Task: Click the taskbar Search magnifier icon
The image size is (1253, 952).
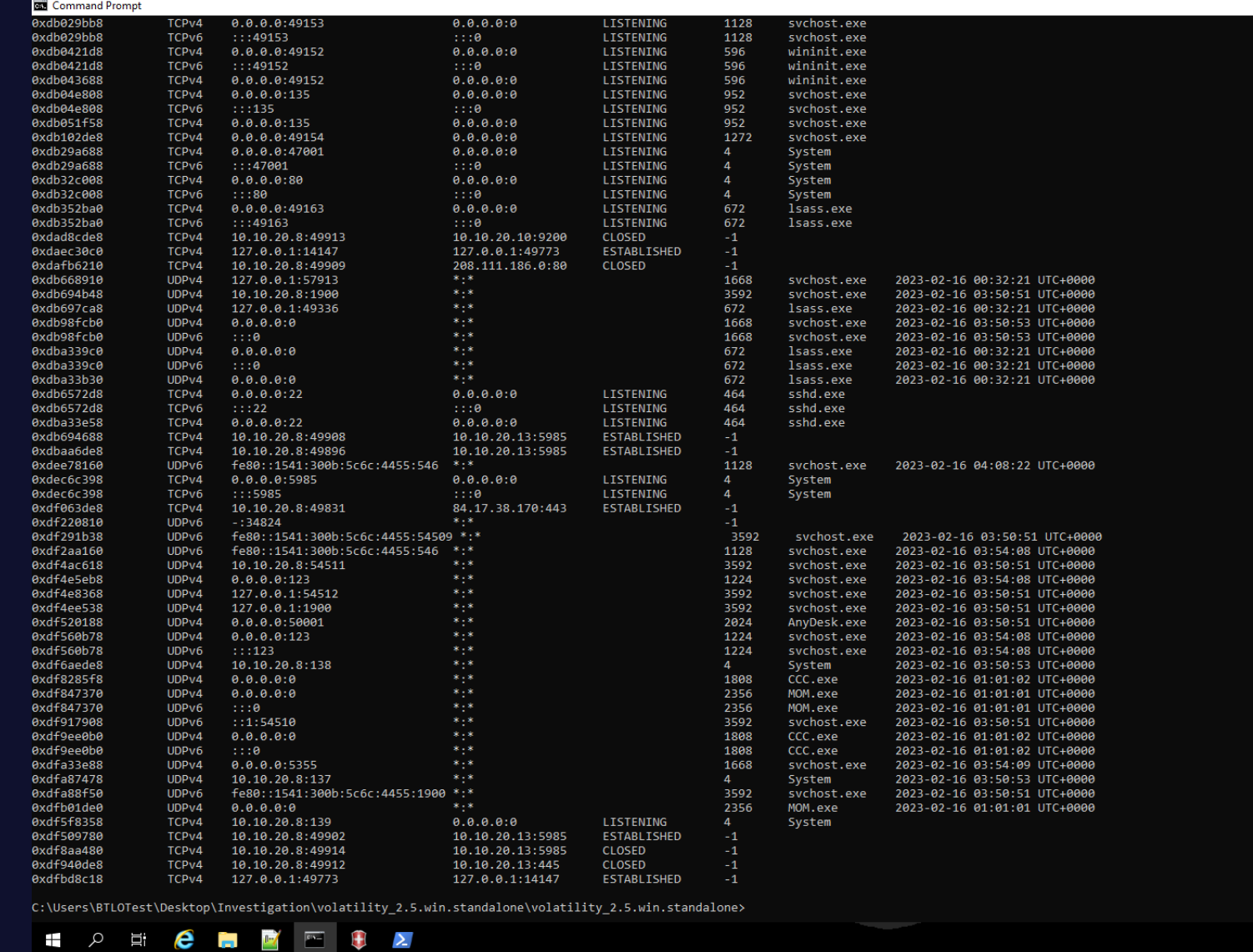Action: [x=96, y=939]
